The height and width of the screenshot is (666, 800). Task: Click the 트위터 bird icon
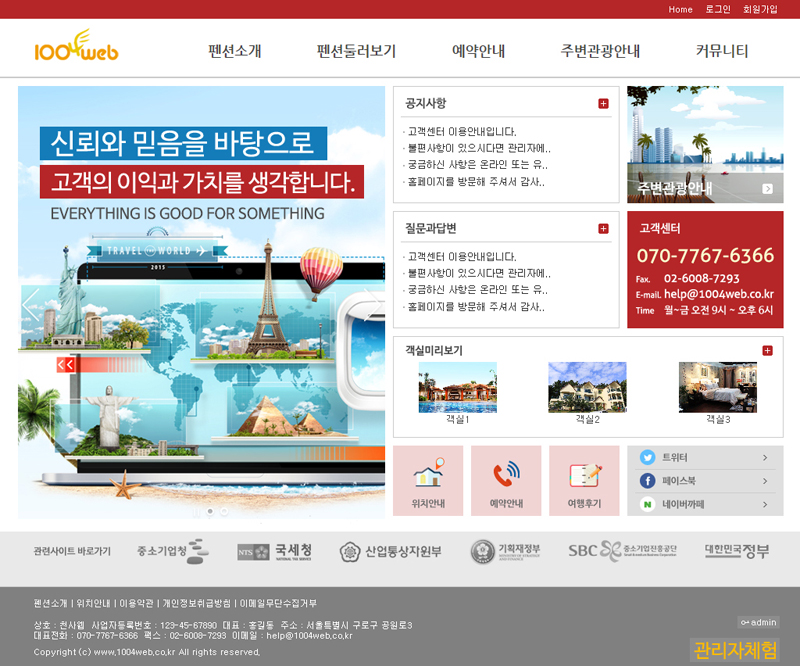(647, 457)
